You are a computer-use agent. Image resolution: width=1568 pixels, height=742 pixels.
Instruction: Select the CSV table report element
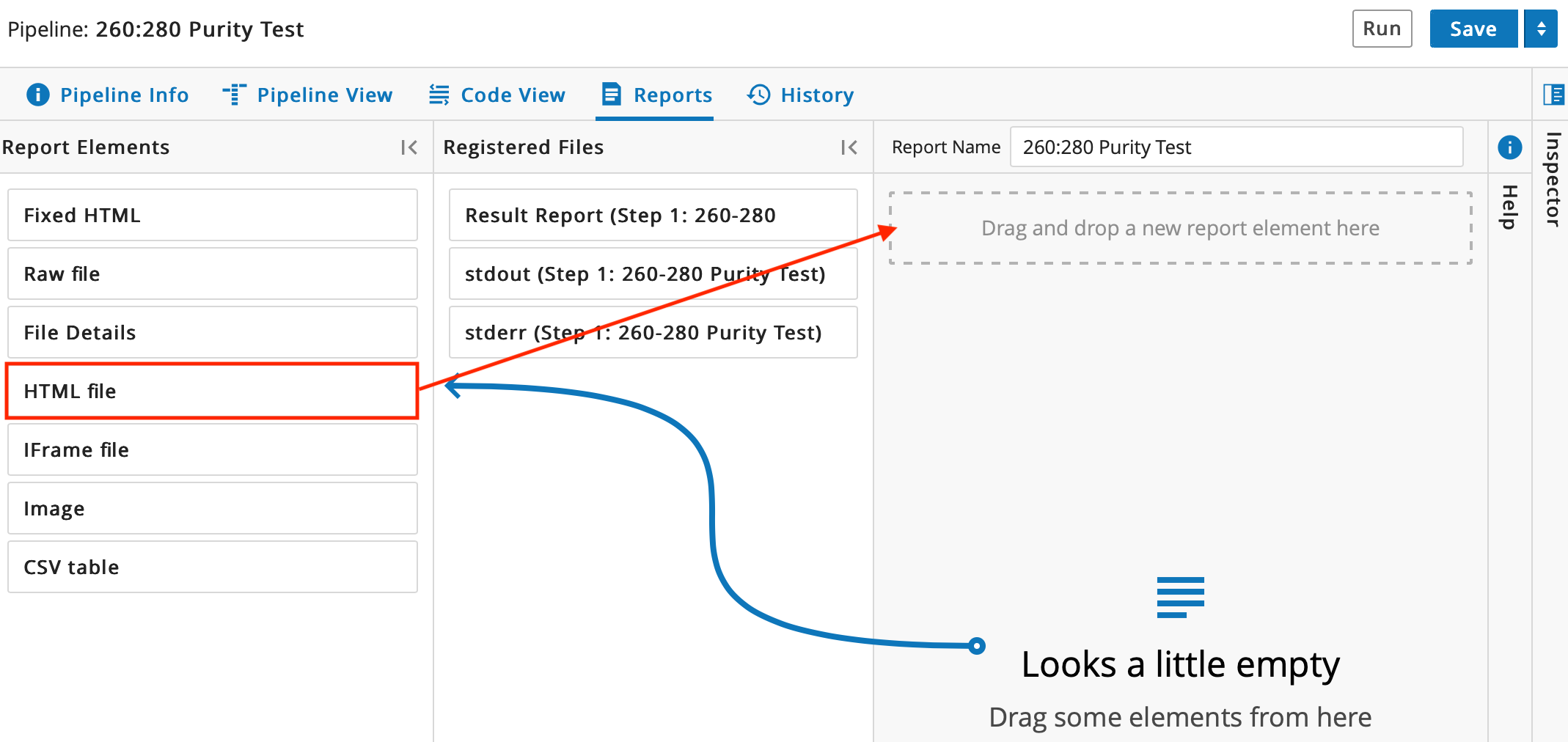213,567
